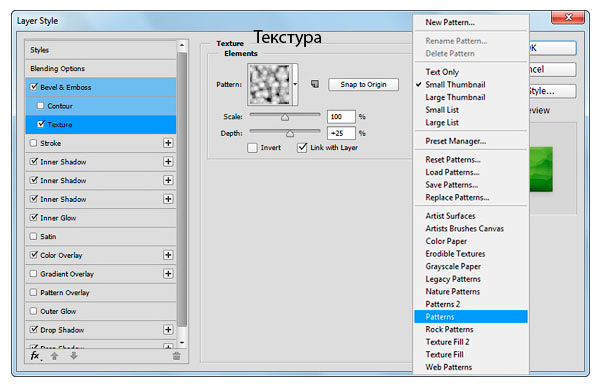Open Preset Manager from the menu
600x387 pixels.
click(455, 141)
